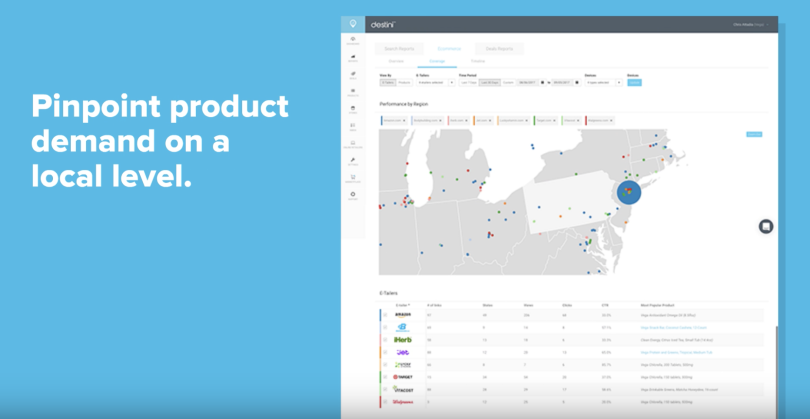
Task: Uncheck the Target row checkbox
Action: [x=385, y=377]
